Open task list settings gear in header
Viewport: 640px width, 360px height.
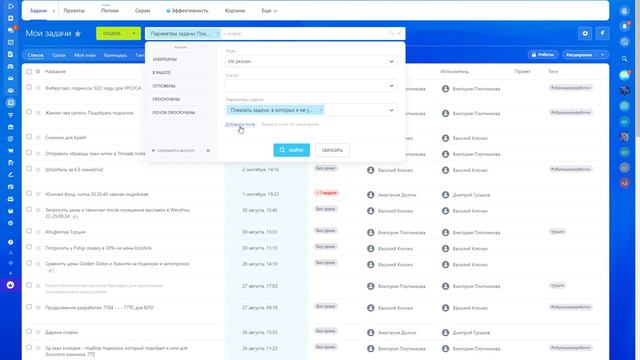585,33
